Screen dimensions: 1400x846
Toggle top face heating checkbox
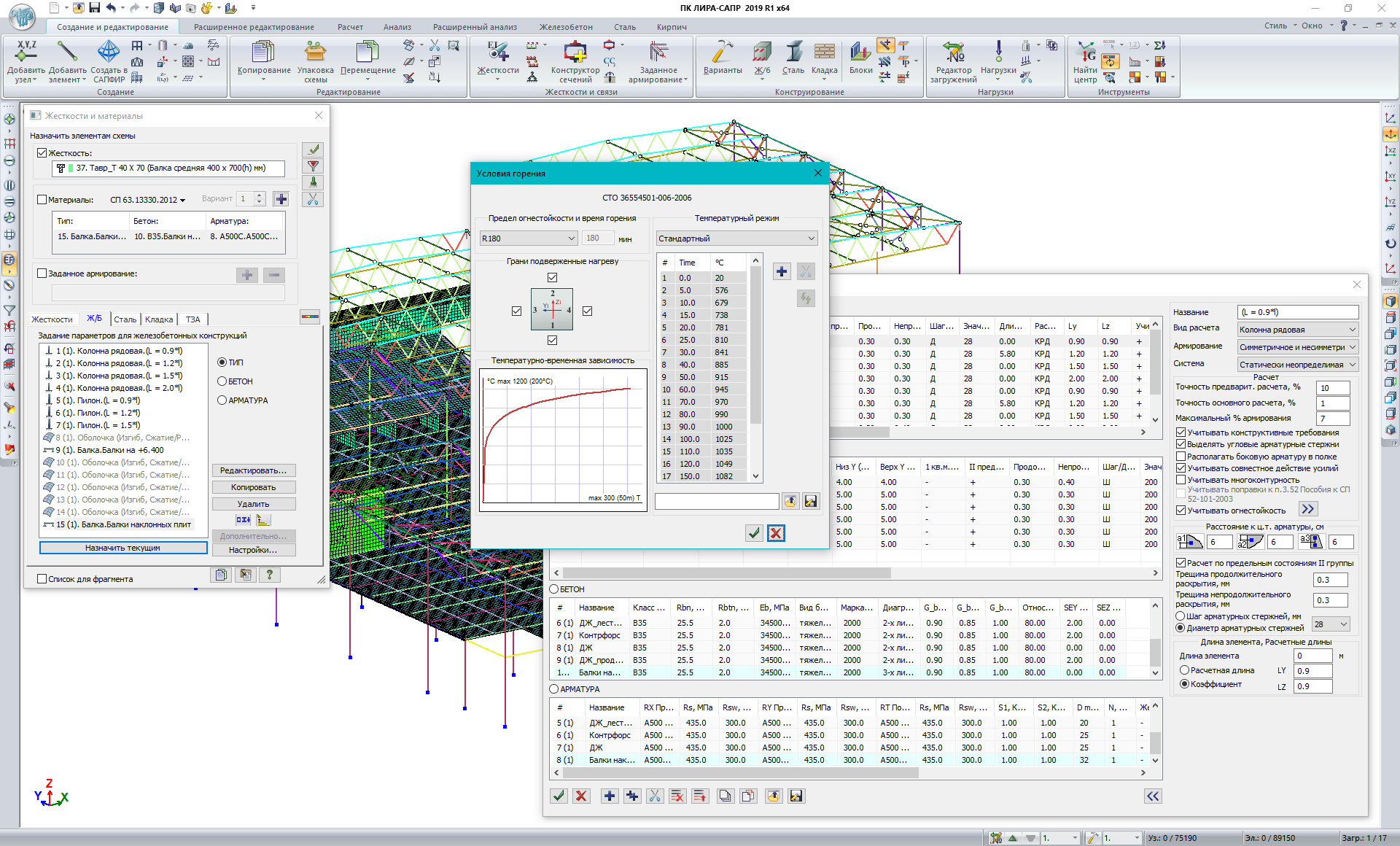[x=552, y=277]
